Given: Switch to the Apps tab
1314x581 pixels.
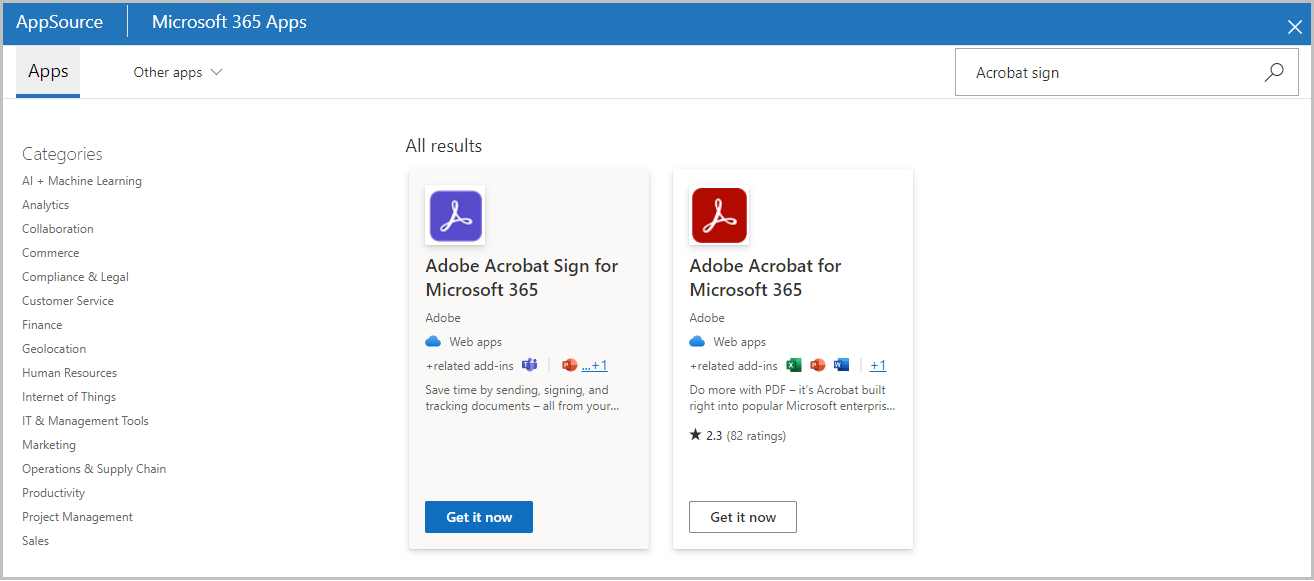Looking at the screenshot, I should click(x=47, y=71).
